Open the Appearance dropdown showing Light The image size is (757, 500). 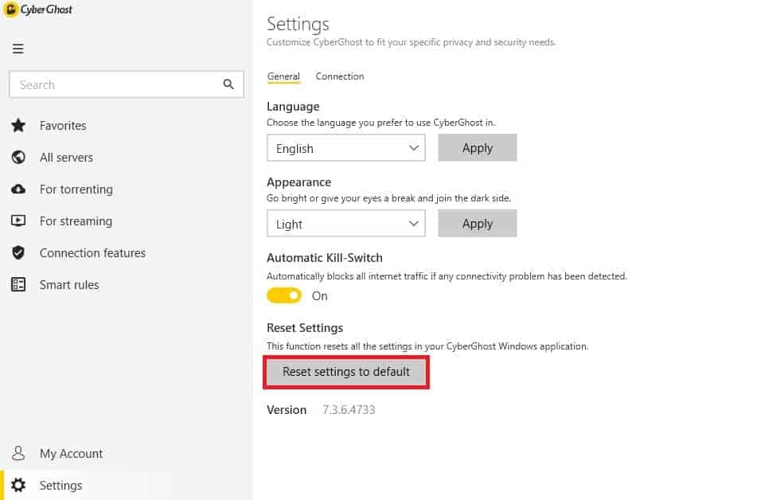coord(345,224)
